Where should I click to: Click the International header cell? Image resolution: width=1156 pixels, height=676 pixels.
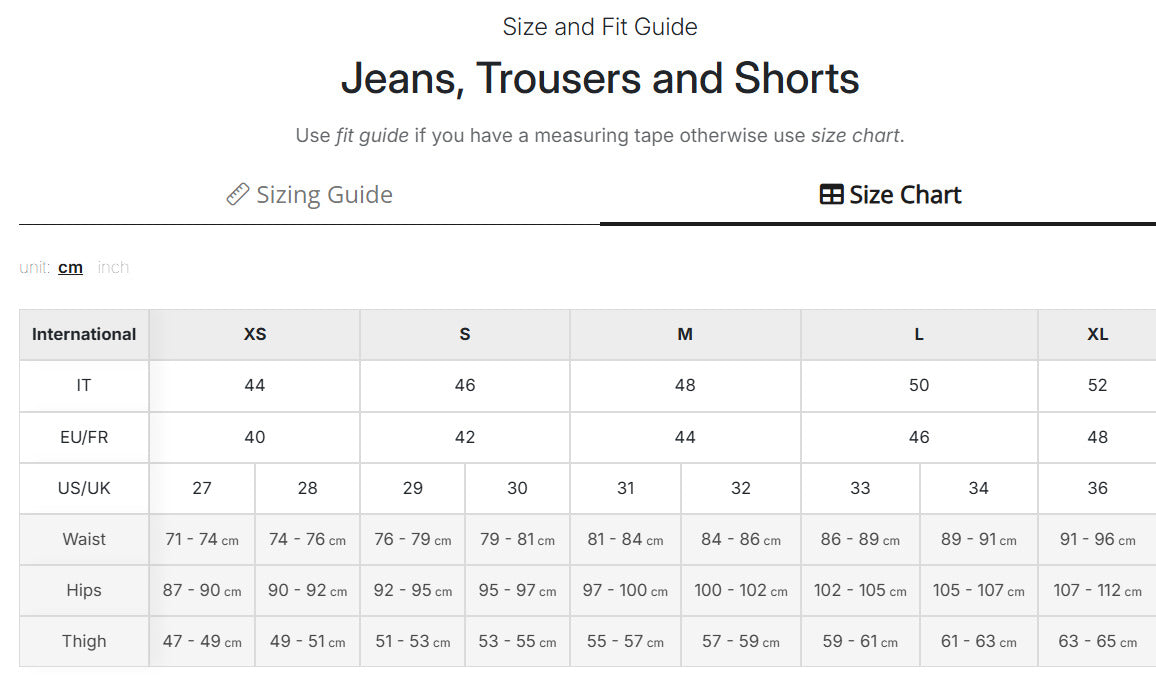[84, 335]
